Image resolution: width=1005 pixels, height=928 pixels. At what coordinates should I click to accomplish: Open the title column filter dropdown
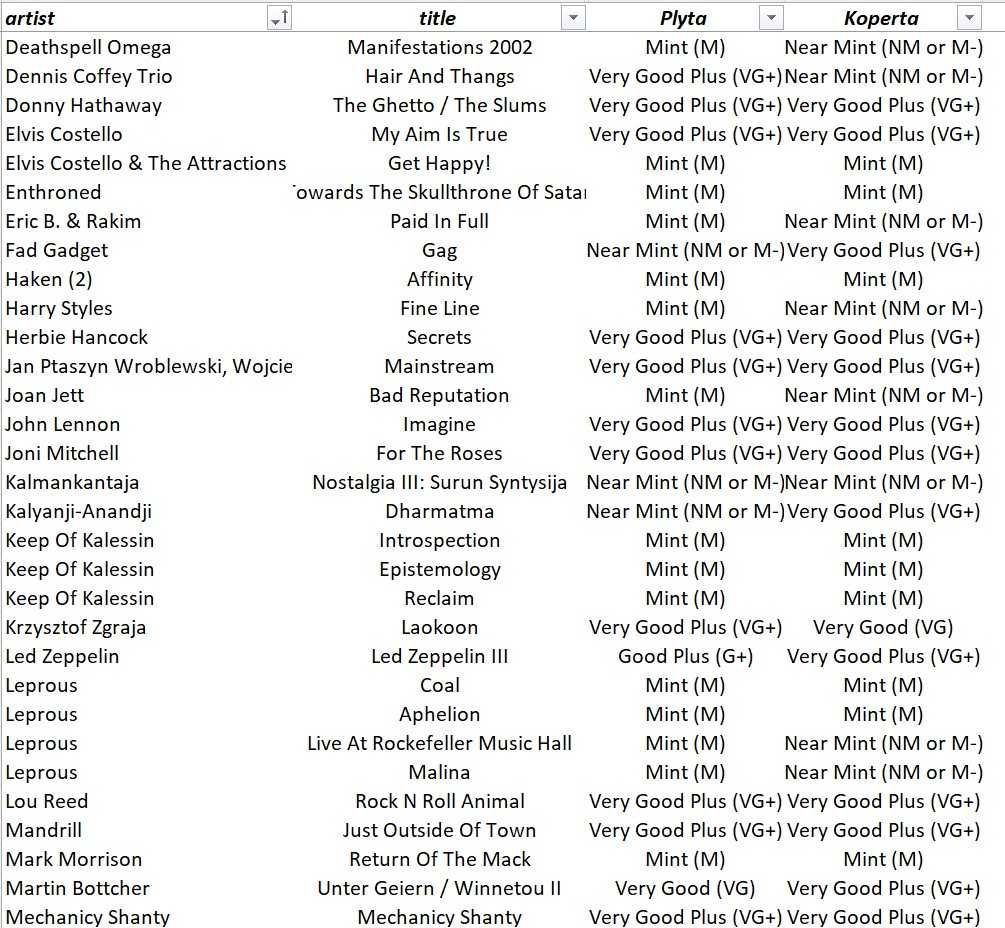573,18
